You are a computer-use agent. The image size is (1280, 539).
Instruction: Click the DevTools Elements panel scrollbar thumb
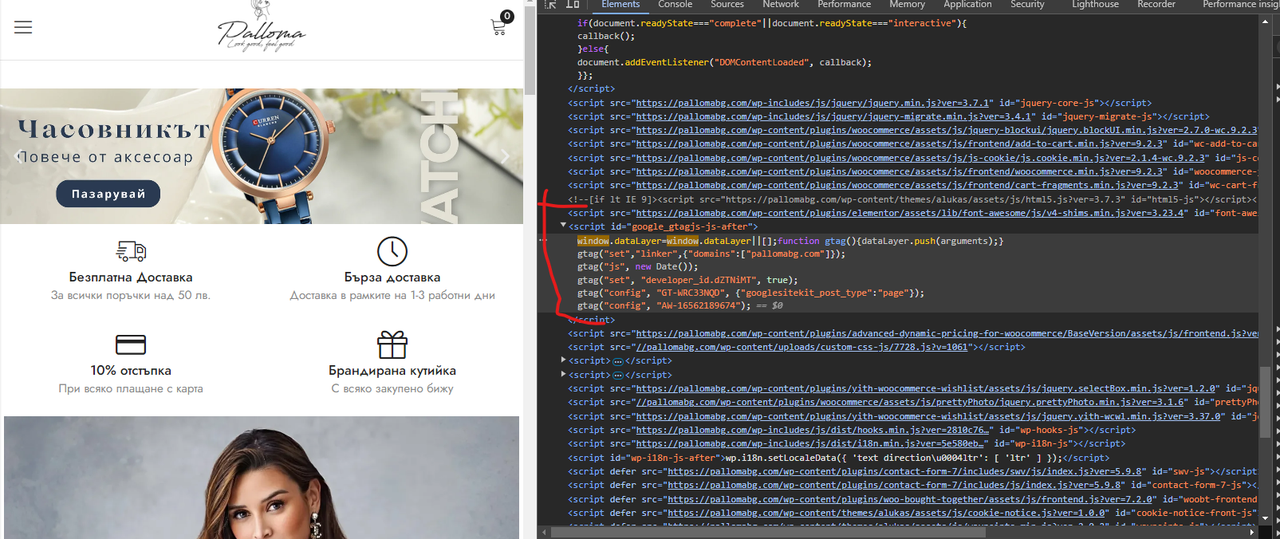tap(1265, 402)
